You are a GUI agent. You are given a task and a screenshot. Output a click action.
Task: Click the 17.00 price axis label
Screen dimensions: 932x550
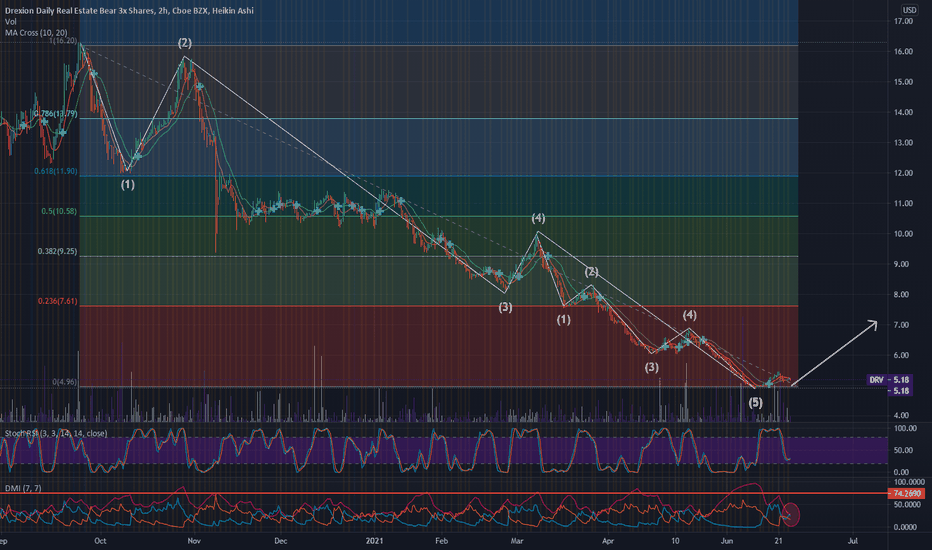903,21
